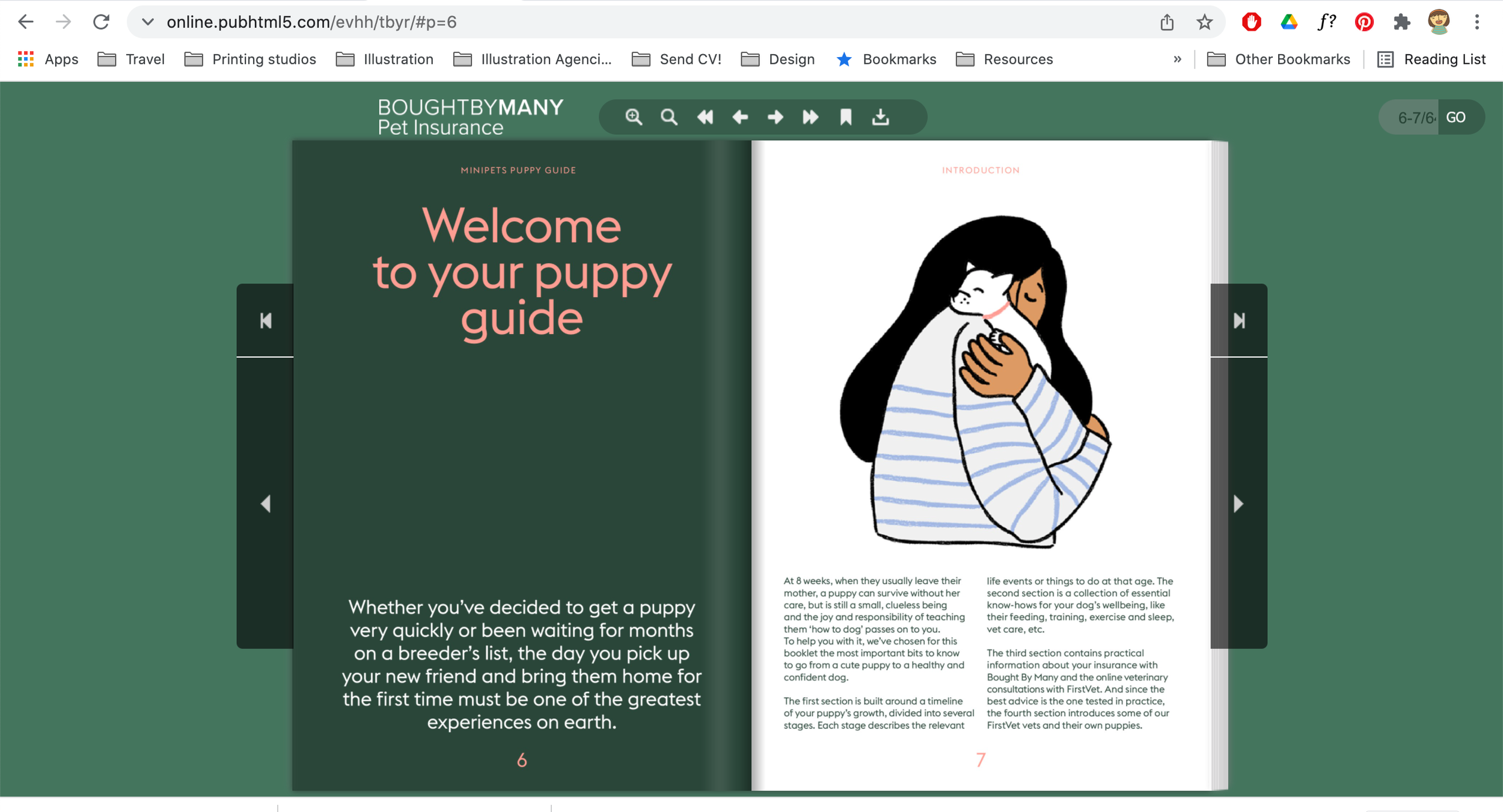Image resolution: width=1503 pixels, height=812 pixels.
Task: Open the Illustration bookmarks folder
Action: click(x=385, y=59)
